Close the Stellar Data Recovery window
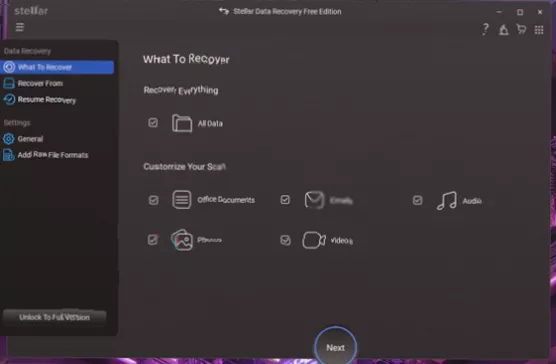The height and width of the screenshot is (364, 556). tap(540, 12)
